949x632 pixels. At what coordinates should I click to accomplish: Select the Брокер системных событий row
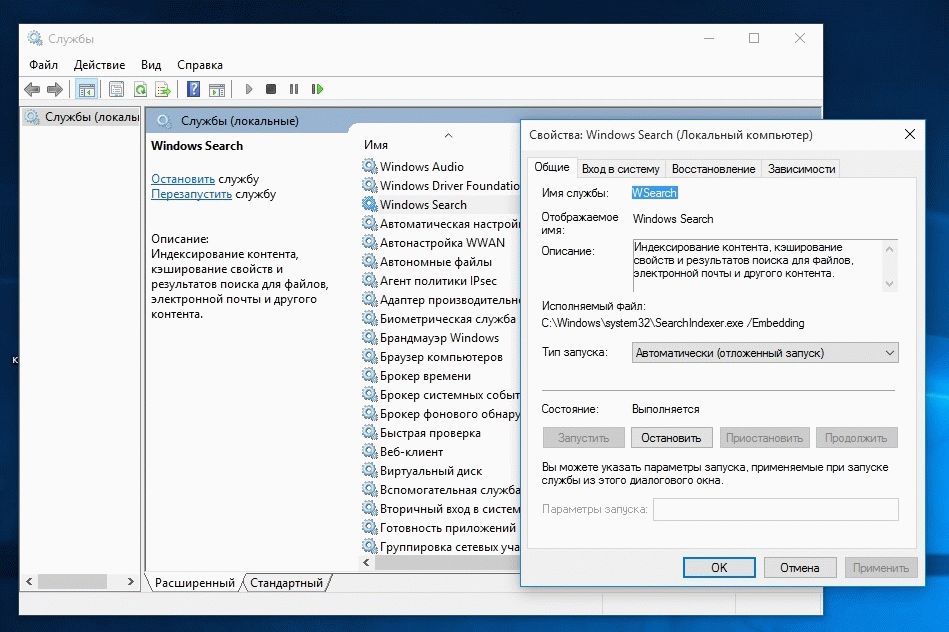pos(441,394)
